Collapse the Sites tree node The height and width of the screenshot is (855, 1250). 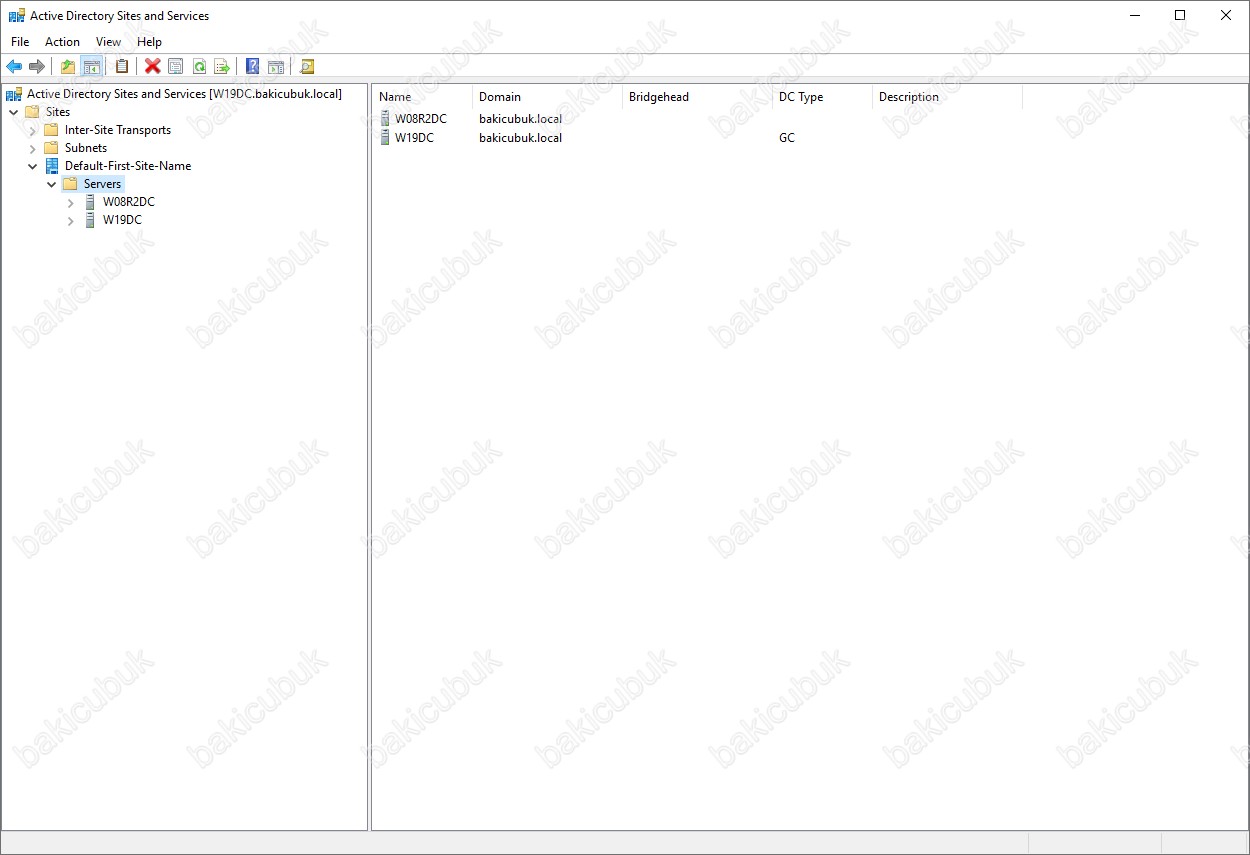click(x=13, y=112)
